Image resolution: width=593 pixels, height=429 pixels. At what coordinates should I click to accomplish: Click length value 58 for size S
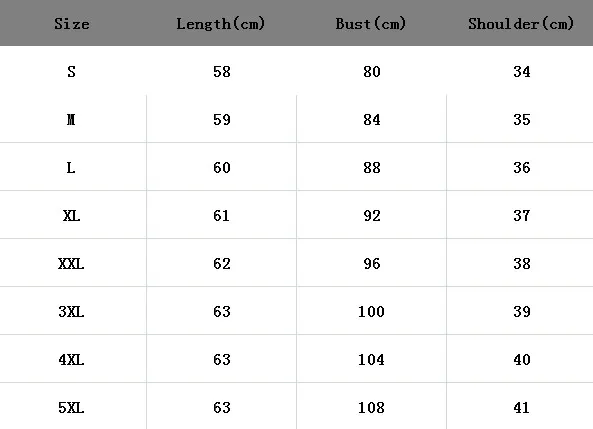pyautogui.click(x=222, y=72)
